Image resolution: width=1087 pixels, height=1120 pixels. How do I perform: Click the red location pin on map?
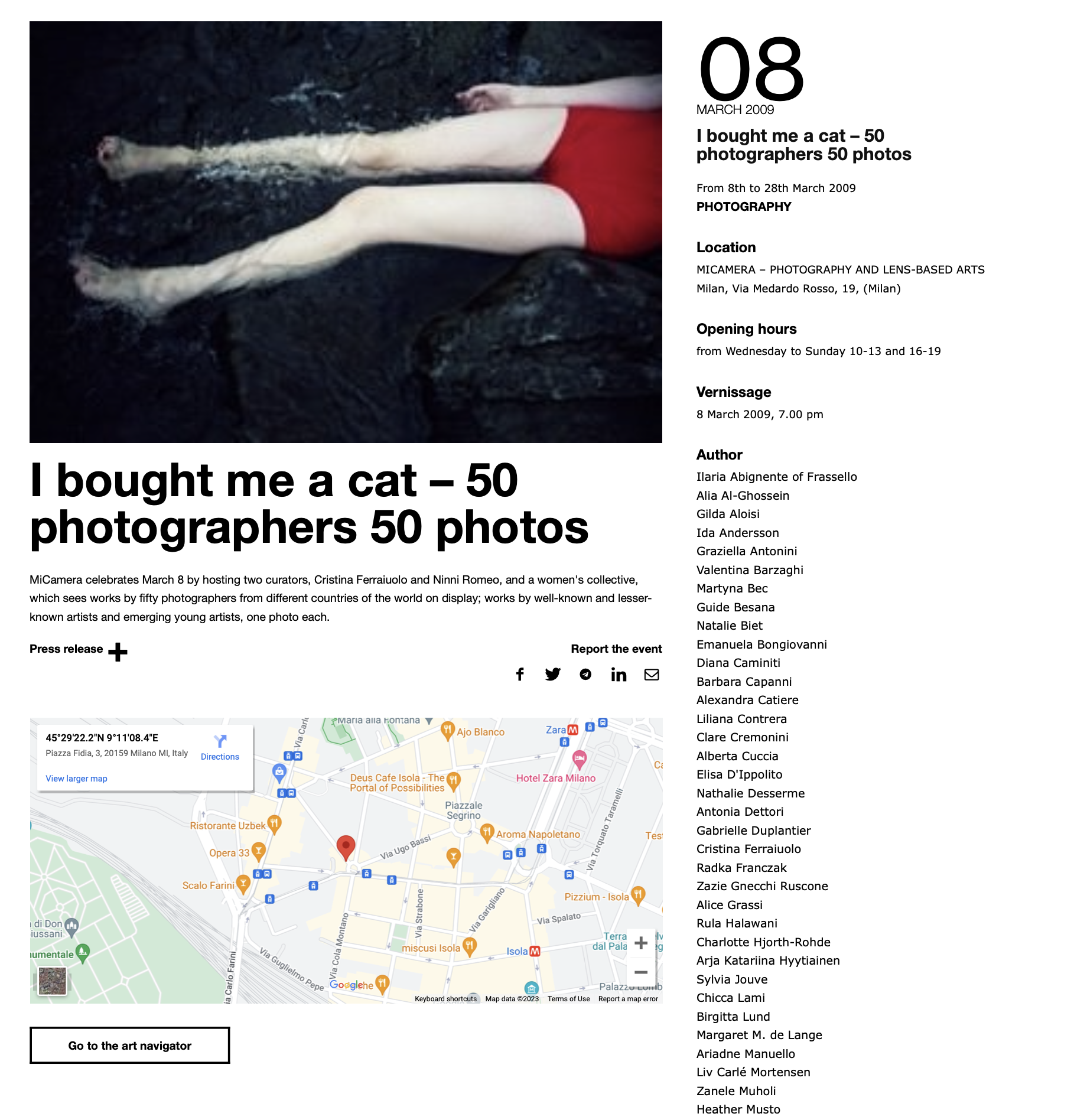(346, 848)
